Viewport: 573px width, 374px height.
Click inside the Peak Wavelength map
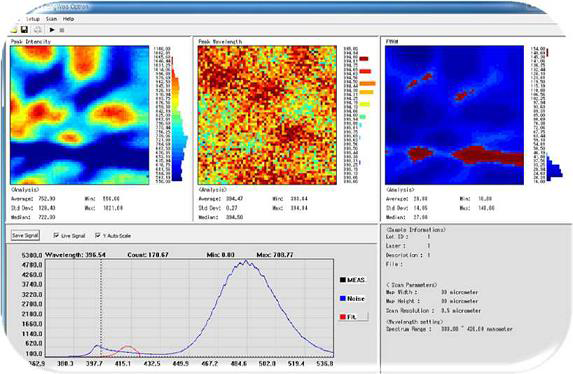click(x=267, y=115)
